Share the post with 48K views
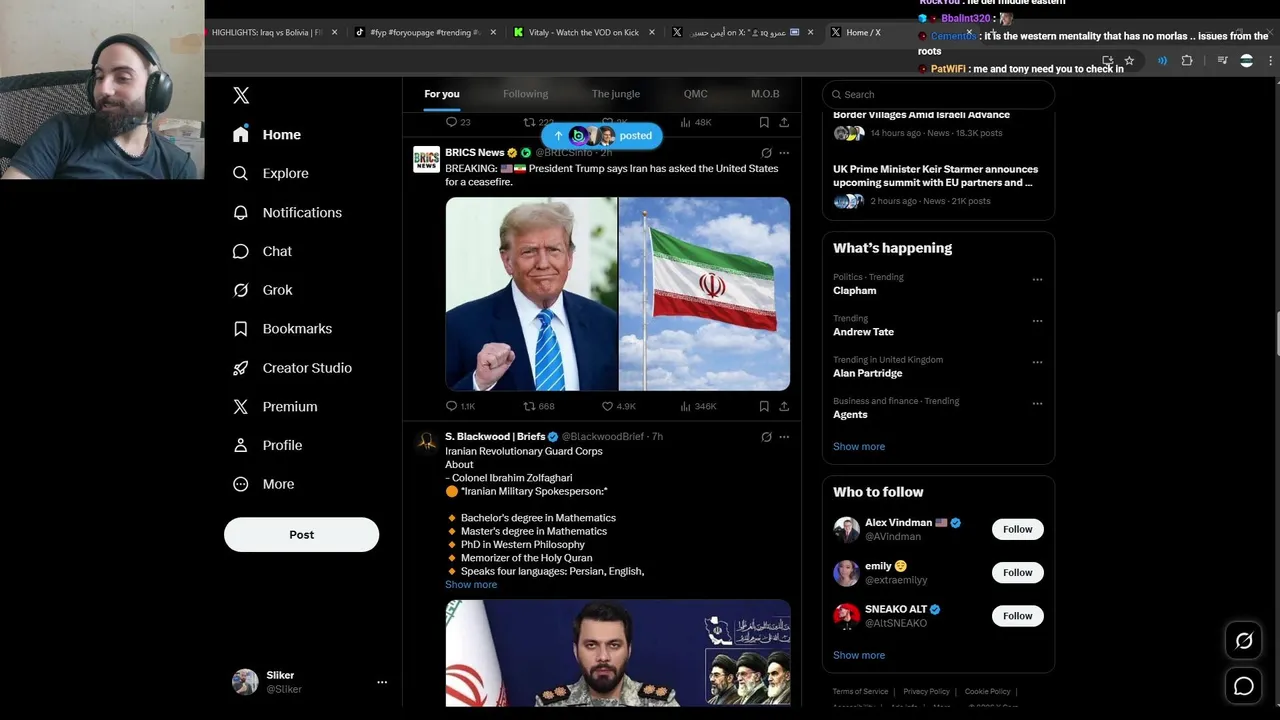 tap(784, 122)
